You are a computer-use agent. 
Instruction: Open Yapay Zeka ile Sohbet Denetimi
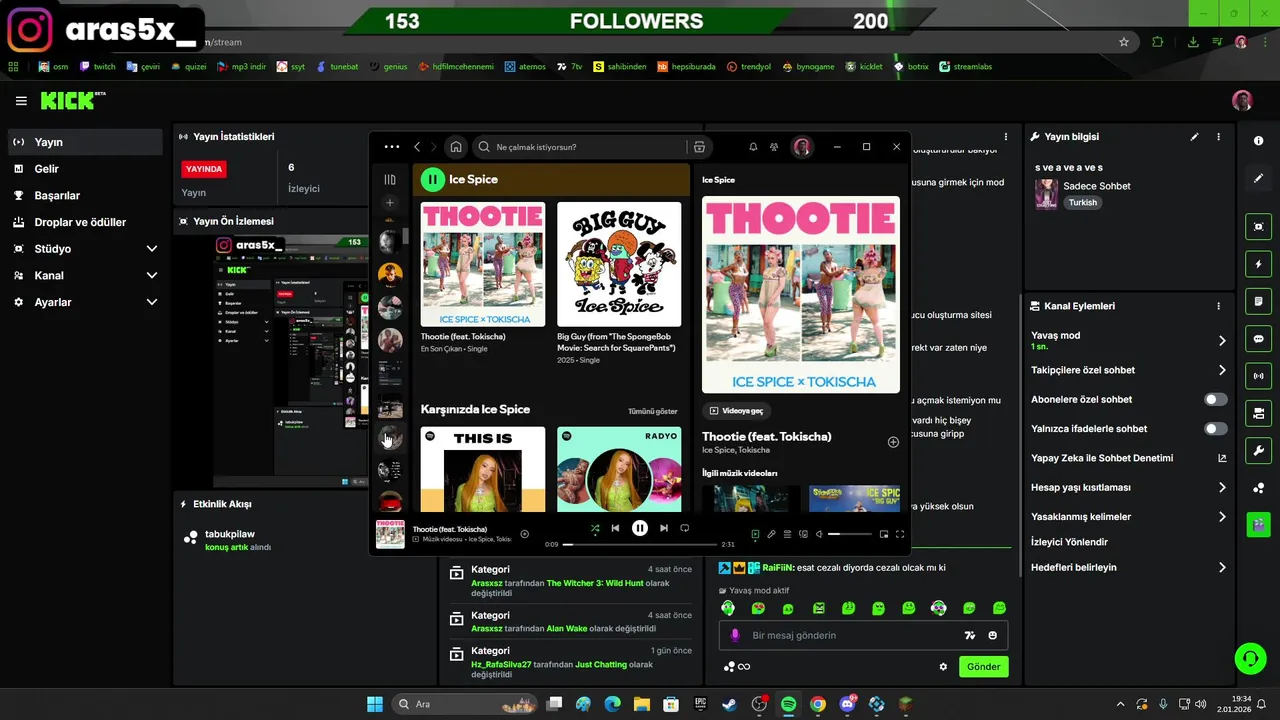click(1129, 458)
